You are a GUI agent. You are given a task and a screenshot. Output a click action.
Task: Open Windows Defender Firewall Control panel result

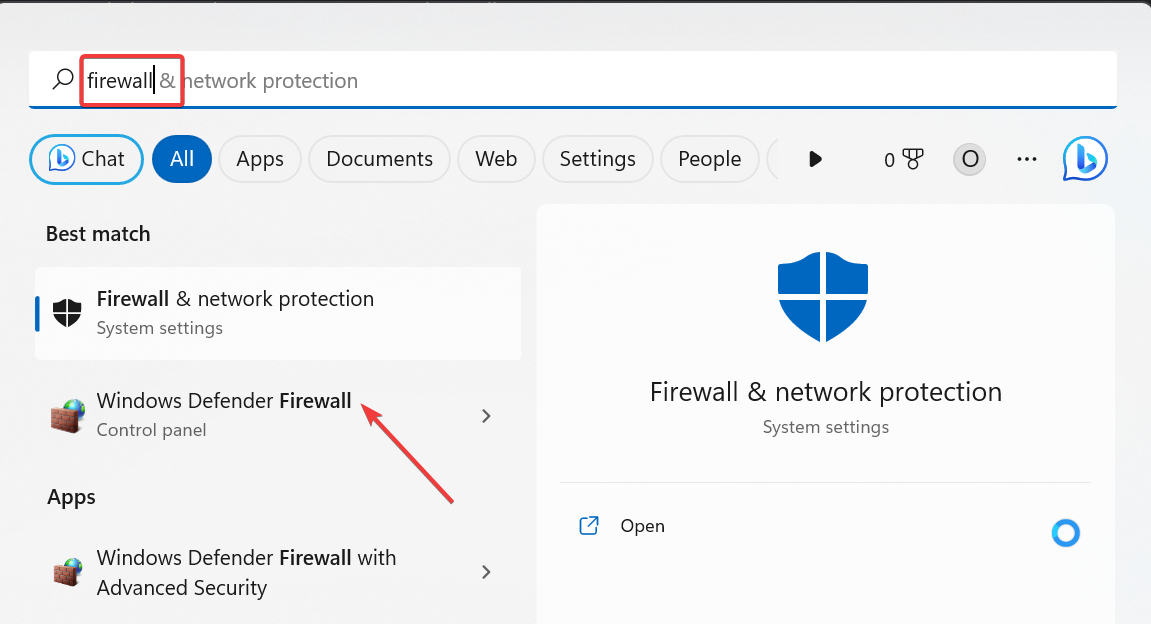coord(278,416)
